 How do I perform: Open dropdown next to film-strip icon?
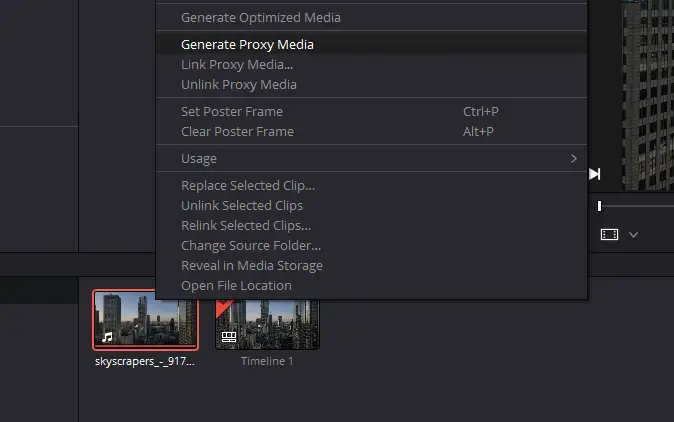[633, 235]
